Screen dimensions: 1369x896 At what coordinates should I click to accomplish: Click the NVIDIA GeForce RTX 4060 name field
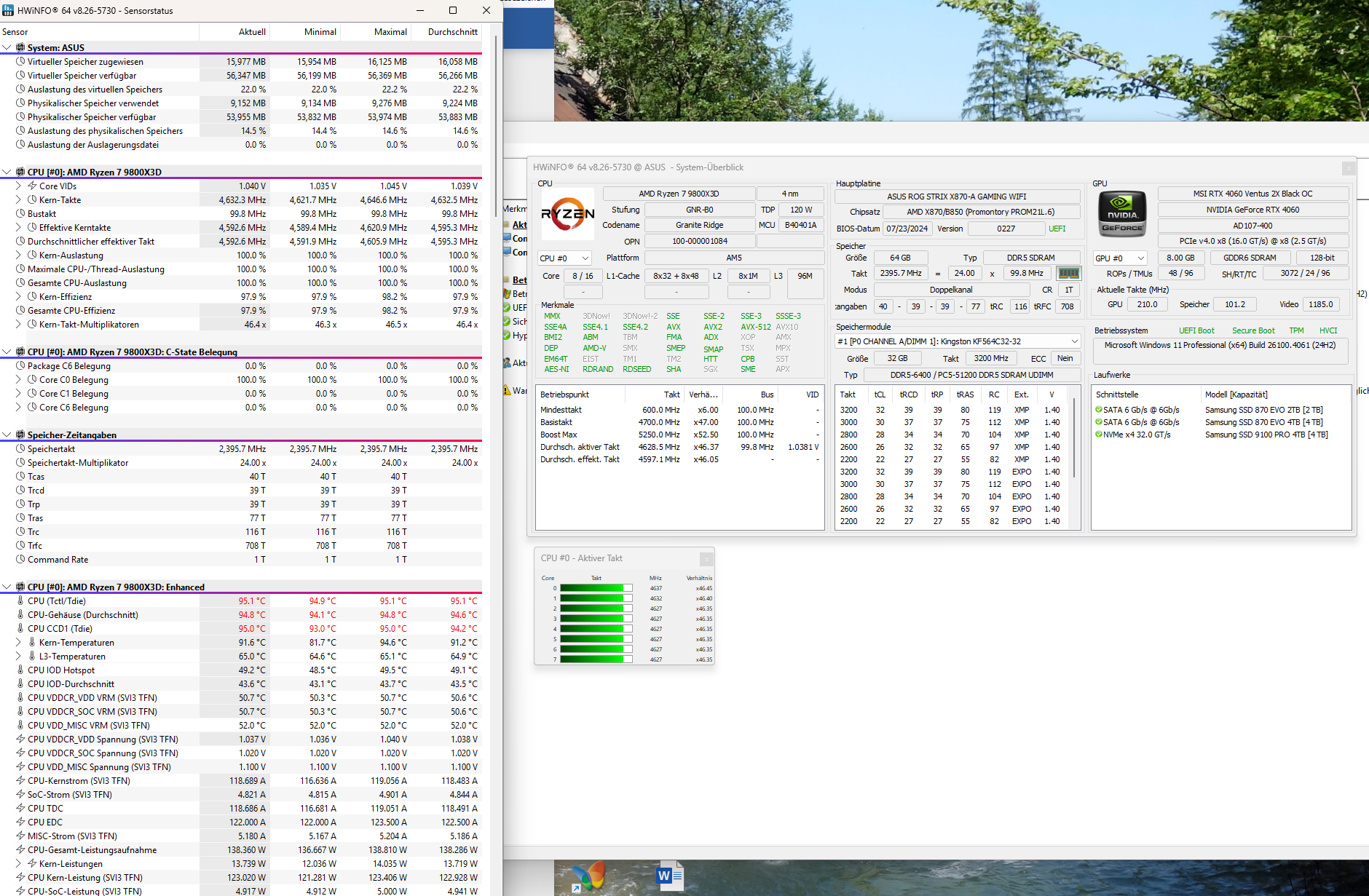1252,210
